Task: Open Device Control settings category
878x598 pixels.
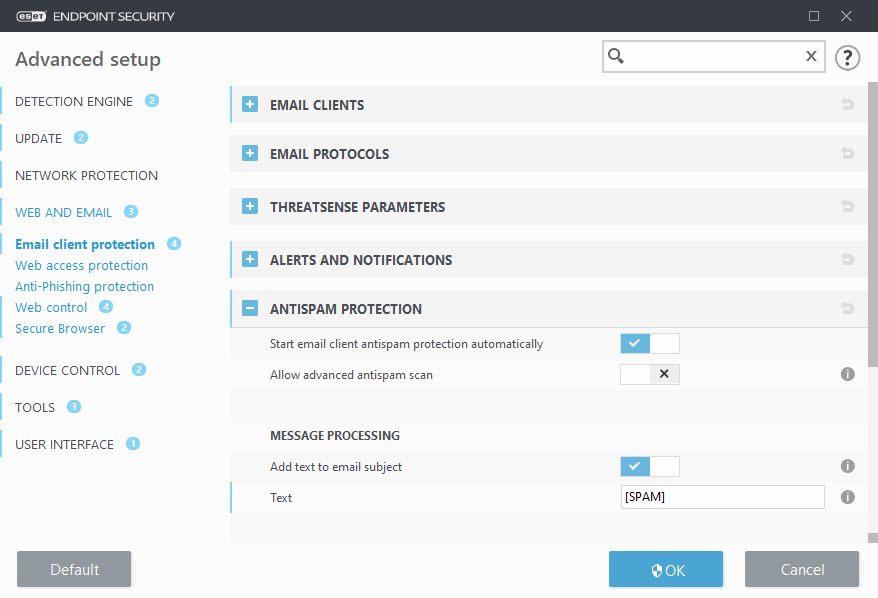Action: point(67,370)
